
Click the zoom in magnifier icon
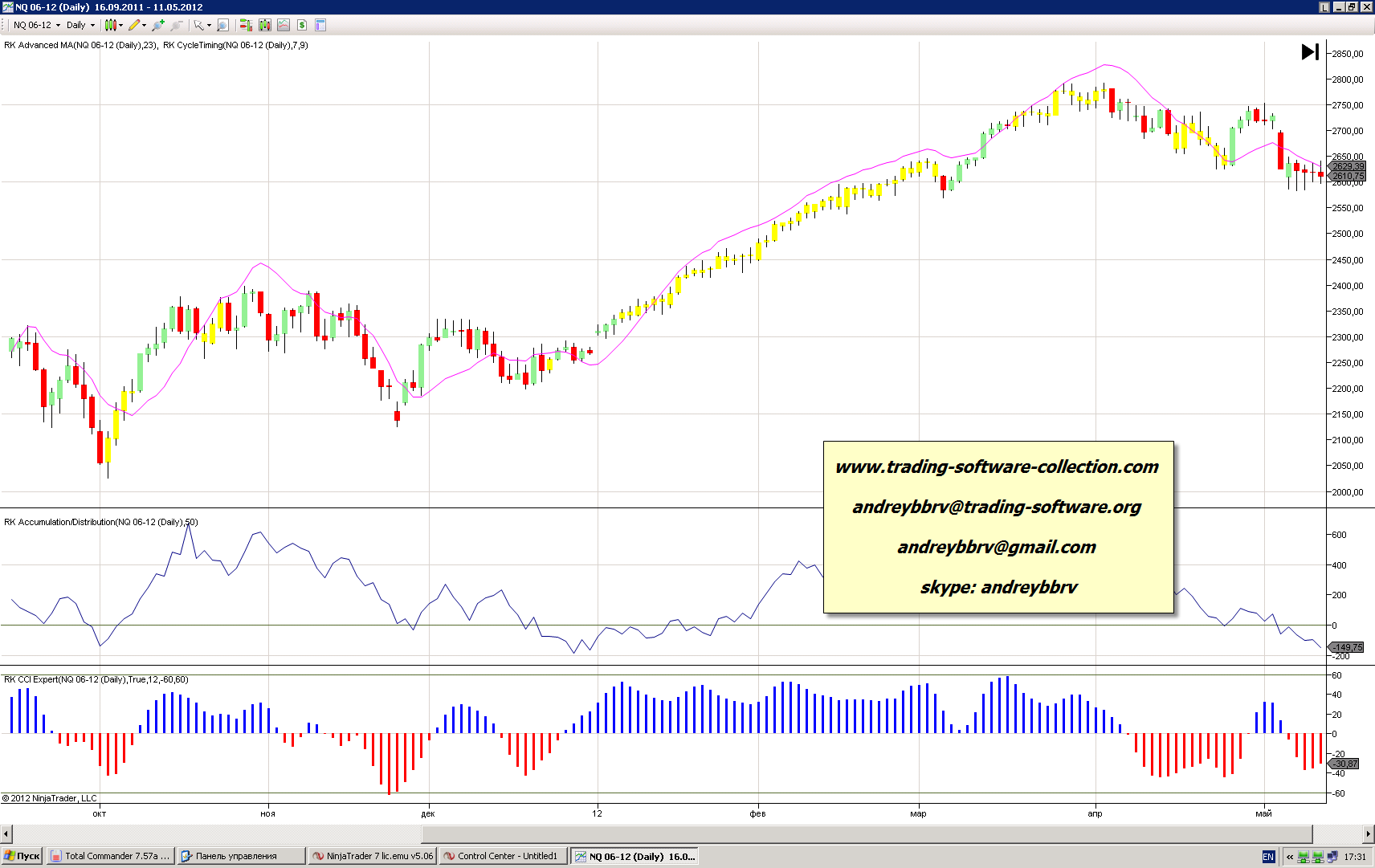click(158, 25)
